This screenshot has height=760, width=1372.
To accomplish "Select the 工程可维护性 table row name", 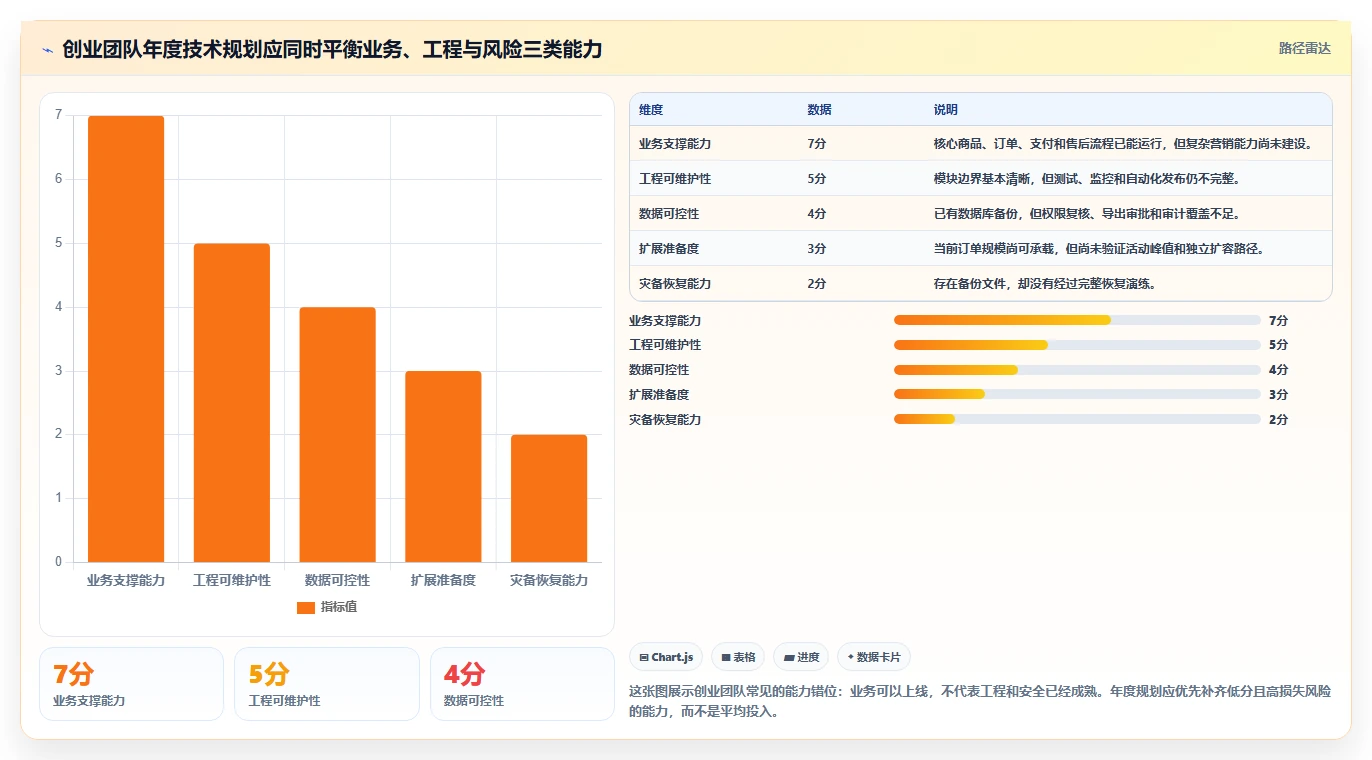I will click(675, 179).
